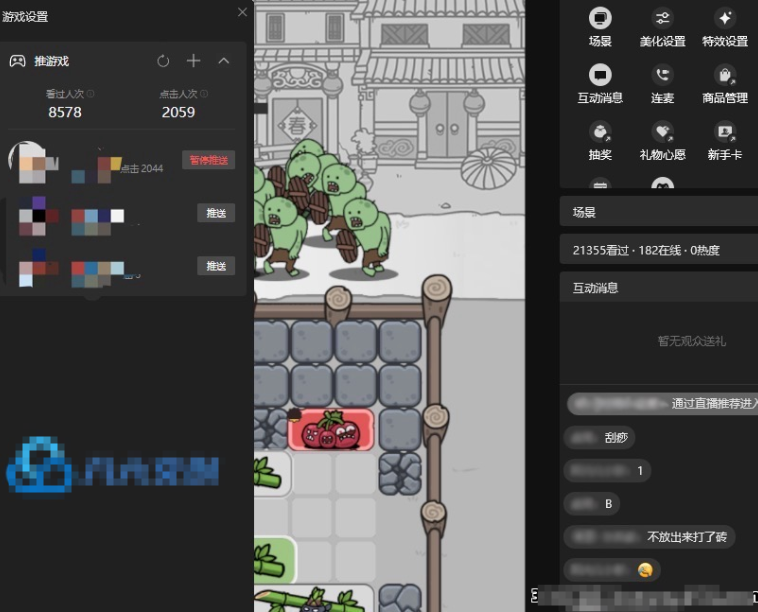
Task: Expand the 场景 panel header bar
Action: click(658, 213)
